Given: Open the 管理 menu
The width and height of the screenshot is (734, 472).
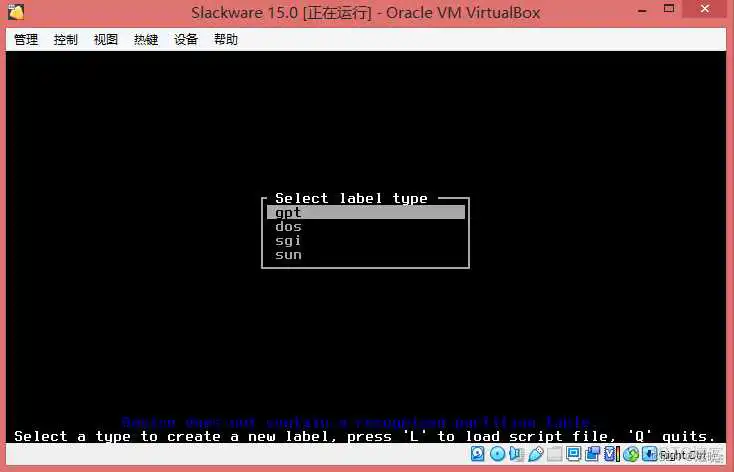Looking at the screenshot, I should pos(26,39).
